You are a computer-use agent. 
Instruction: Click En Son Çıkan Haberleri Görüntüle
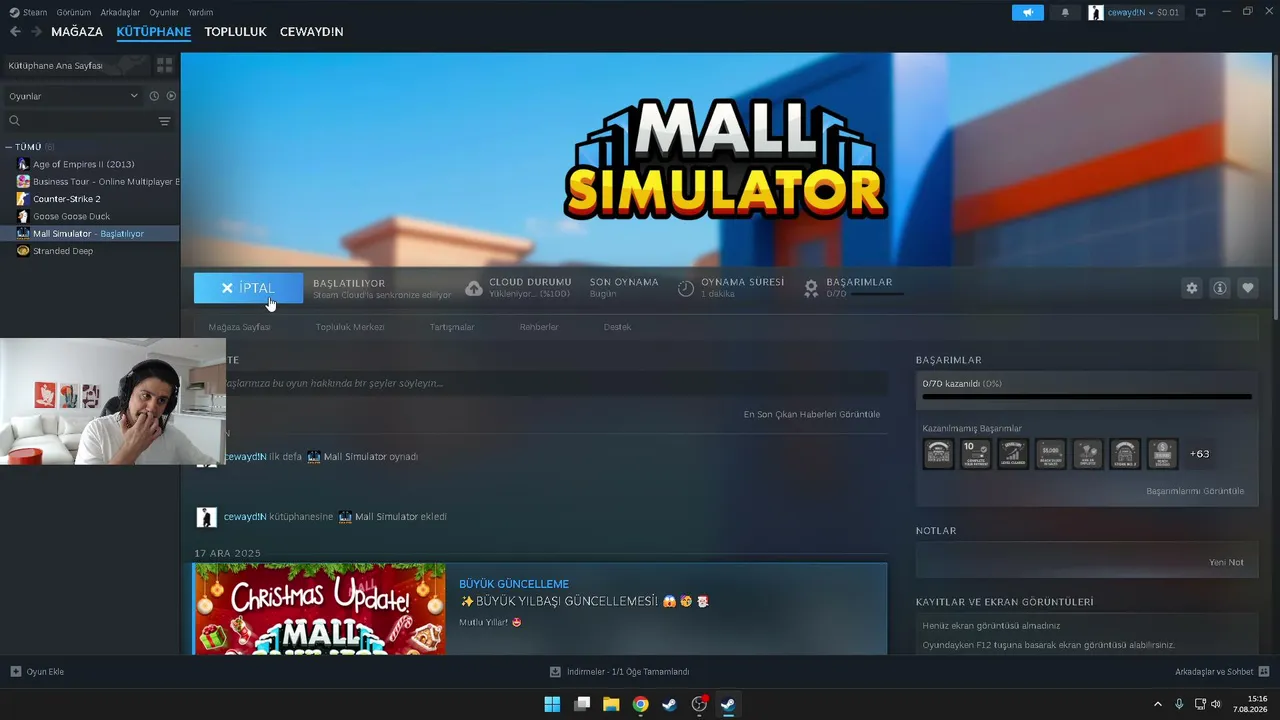(812, 414)
